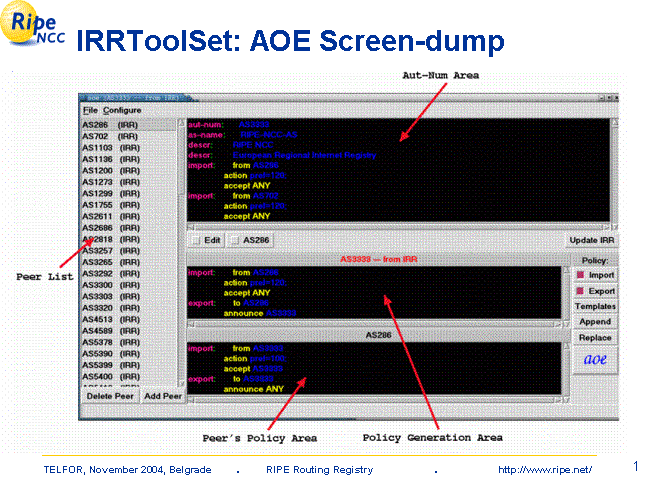Open the File menu
Image resolution: width=650 pixels, height=488 pixels.
click(x=89, y=109)
